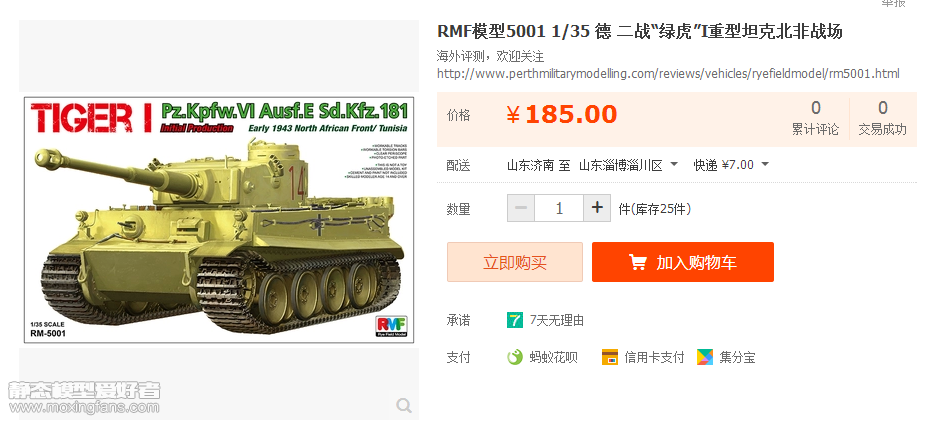Viewport: 932px width, 422px height.
Task: Open the perthmilitarymodelling.com review URL
Action: (x=668, y=74)
